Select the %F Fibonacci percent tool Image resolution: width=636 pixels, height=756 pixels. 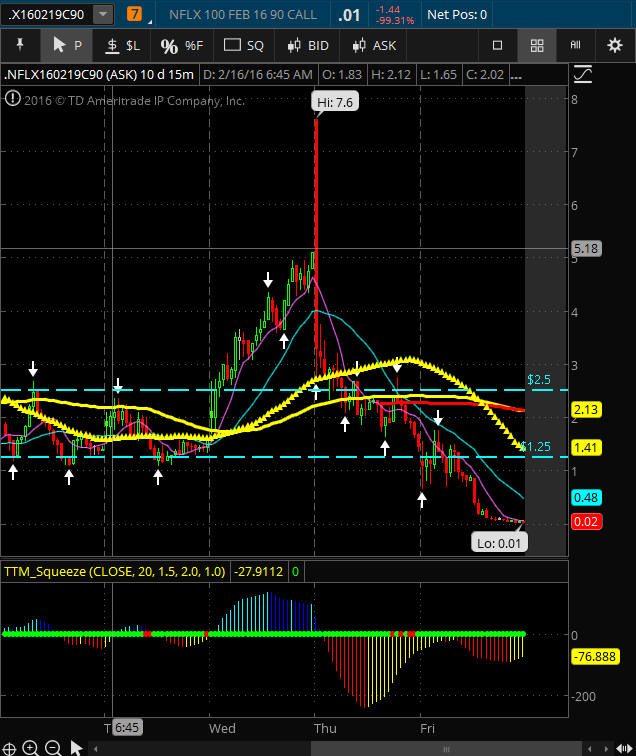(x=181, y=45)
